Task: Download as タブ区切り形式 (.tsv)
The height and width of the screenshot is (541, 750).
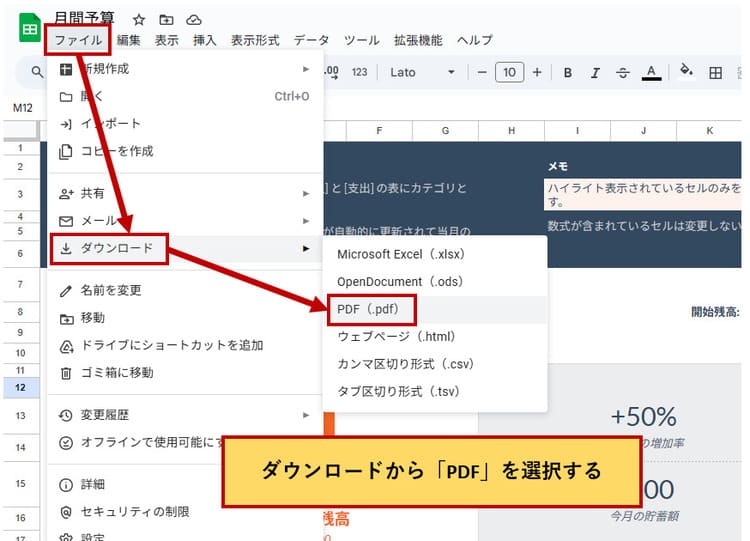Action: click(x=435, y=392)
